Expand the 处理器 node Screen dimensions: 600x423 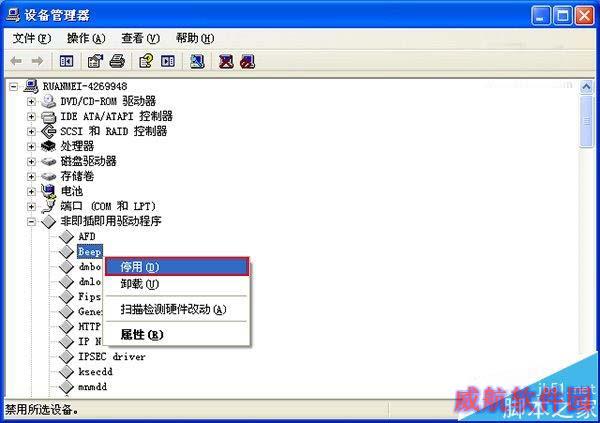point(31,146)
